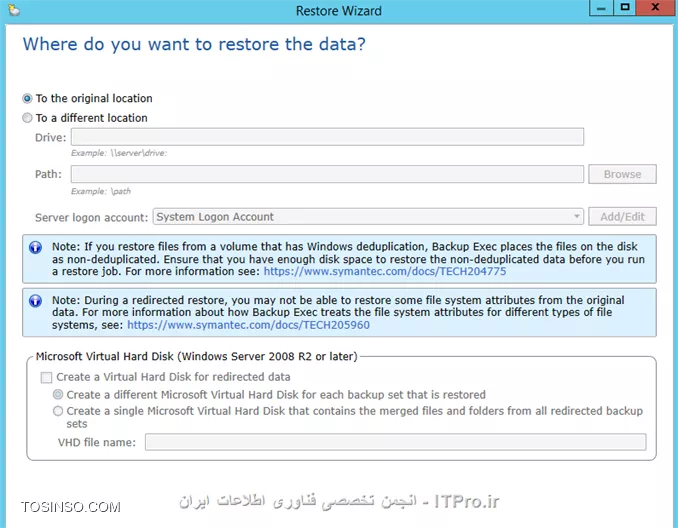Click the Add/Edit logon account button

[x=622, y=217]
